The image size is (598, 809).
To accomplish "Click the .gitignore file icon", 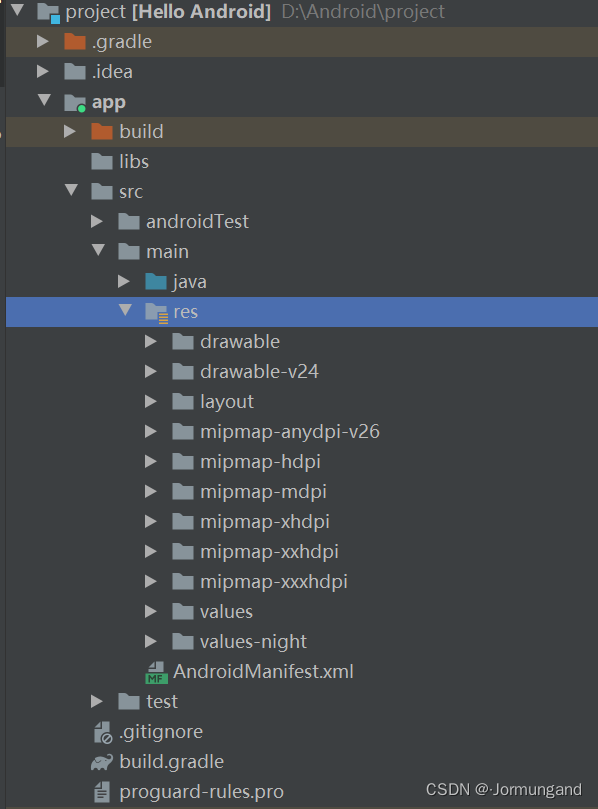I will (x=103, y=732).
